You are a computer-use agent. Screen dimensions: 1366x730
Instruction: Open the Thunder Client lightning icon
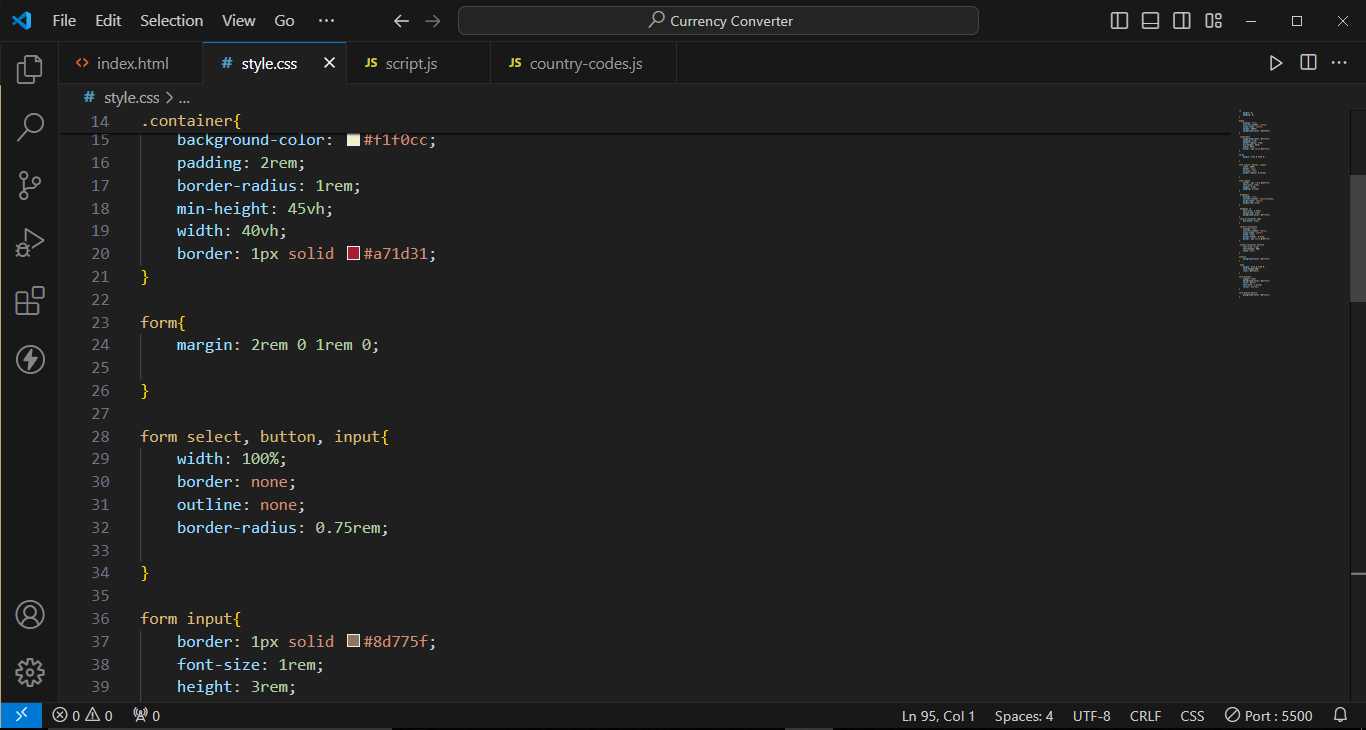point(30,359)
